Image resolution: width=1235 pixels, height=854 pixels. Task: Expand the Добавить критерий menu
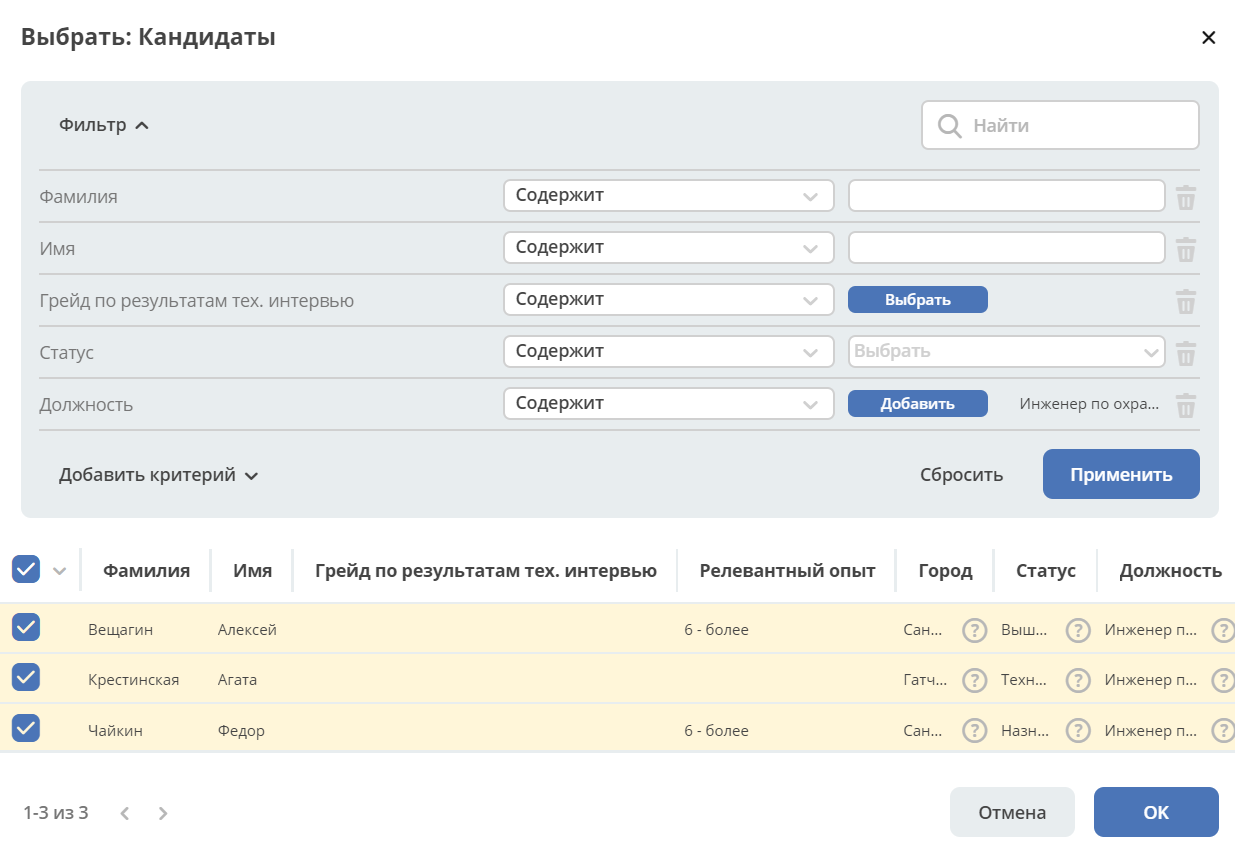(159, 475)
